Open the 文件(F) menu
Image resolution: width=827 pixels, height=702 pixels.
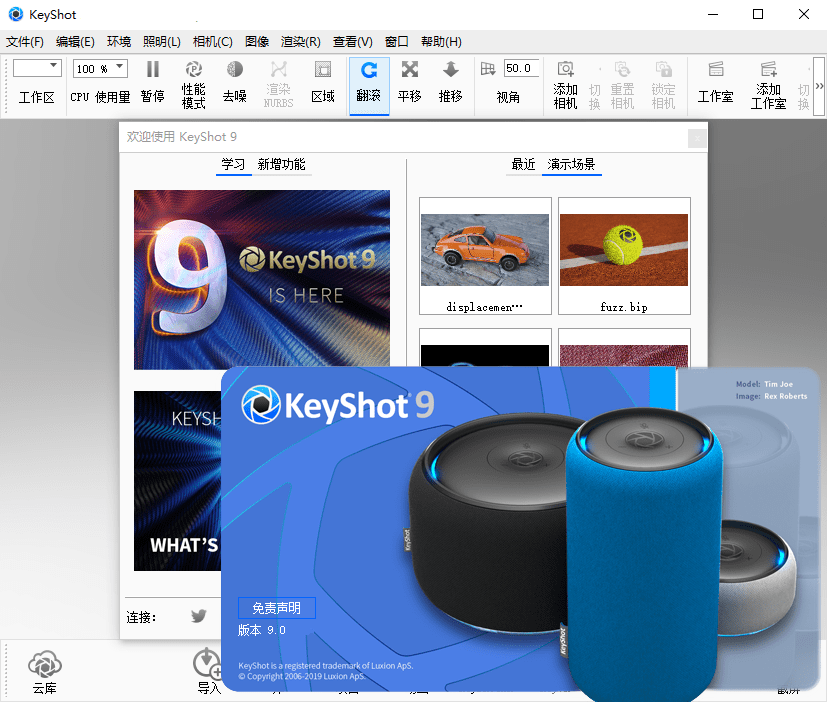coord(25,42)
